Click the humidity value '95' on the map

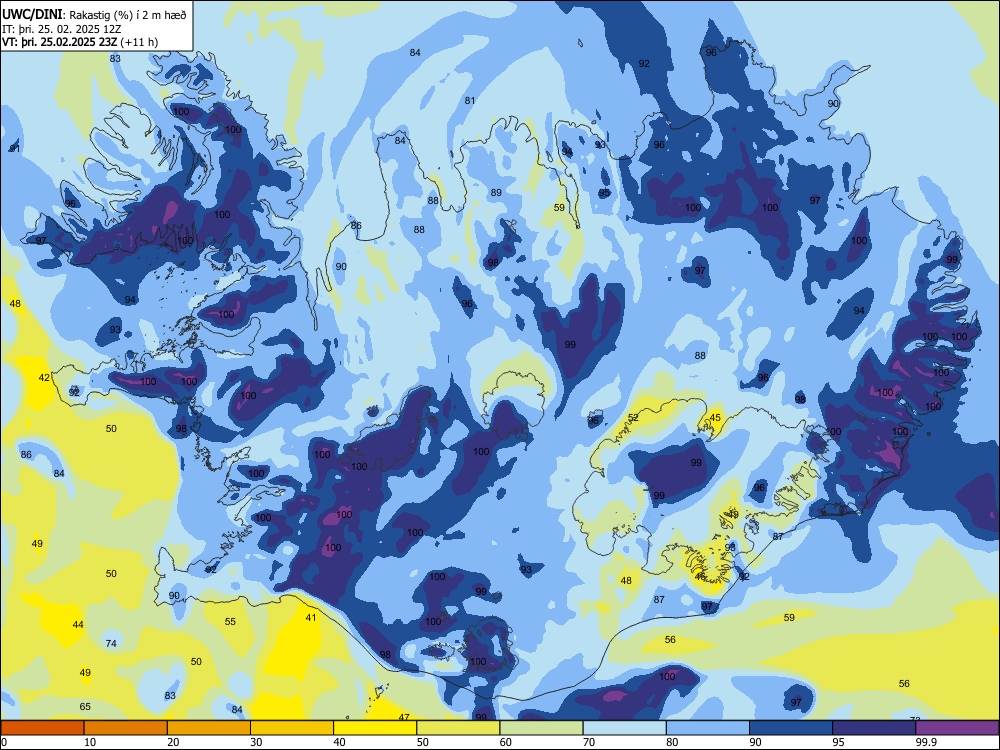click(x=604, y=193)
